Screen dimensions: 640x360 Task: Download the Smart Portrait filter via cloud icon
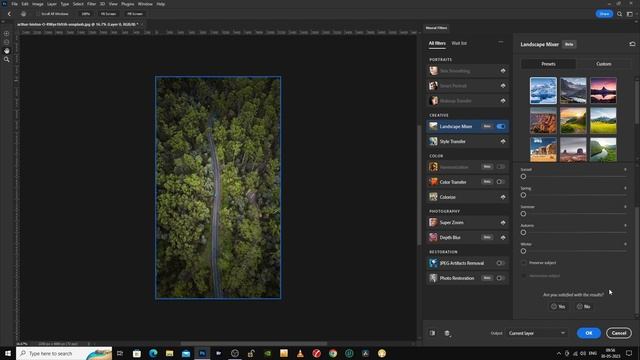(x=503, y=86)
